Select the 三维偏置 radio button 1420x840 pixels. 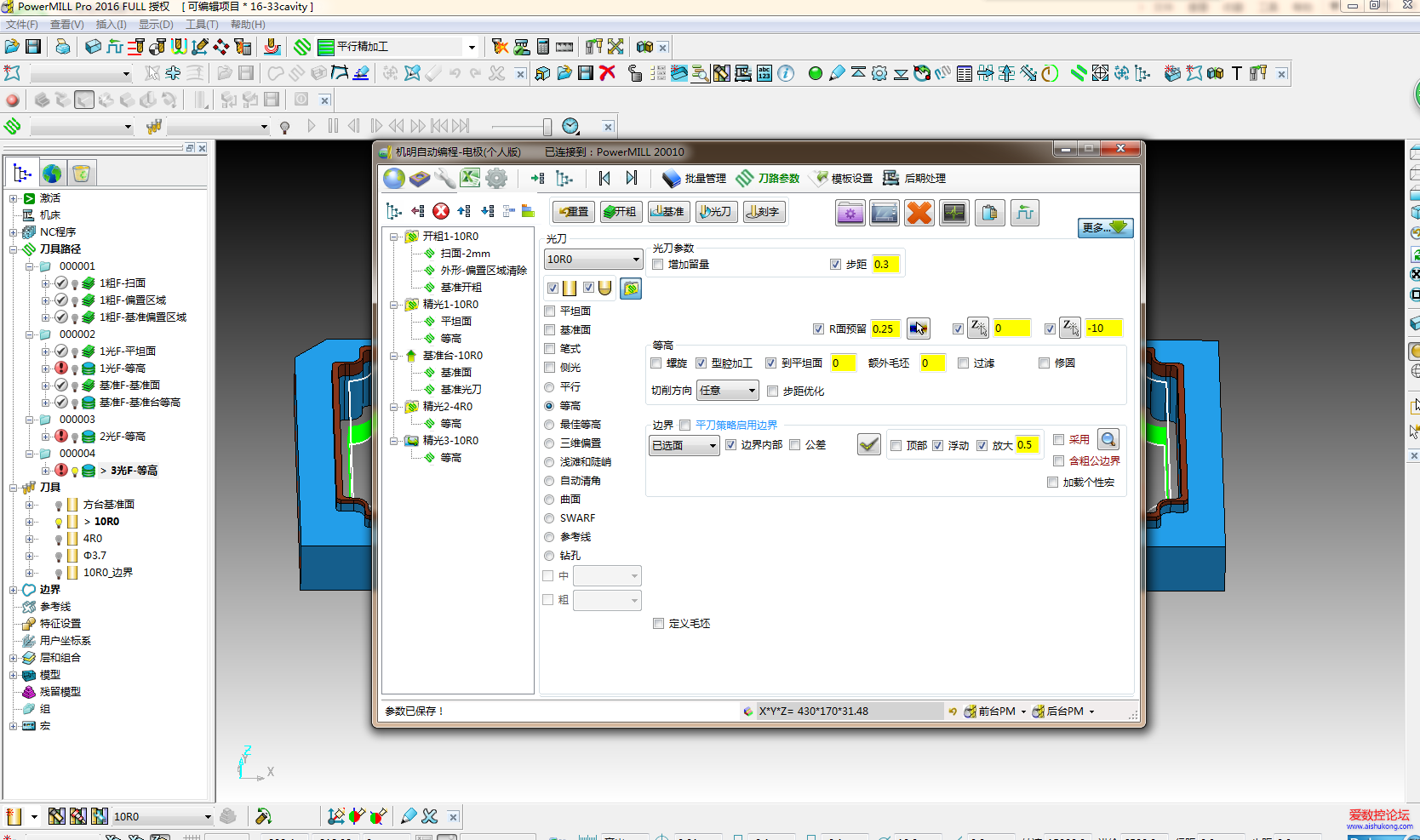(x=549, y=443)
